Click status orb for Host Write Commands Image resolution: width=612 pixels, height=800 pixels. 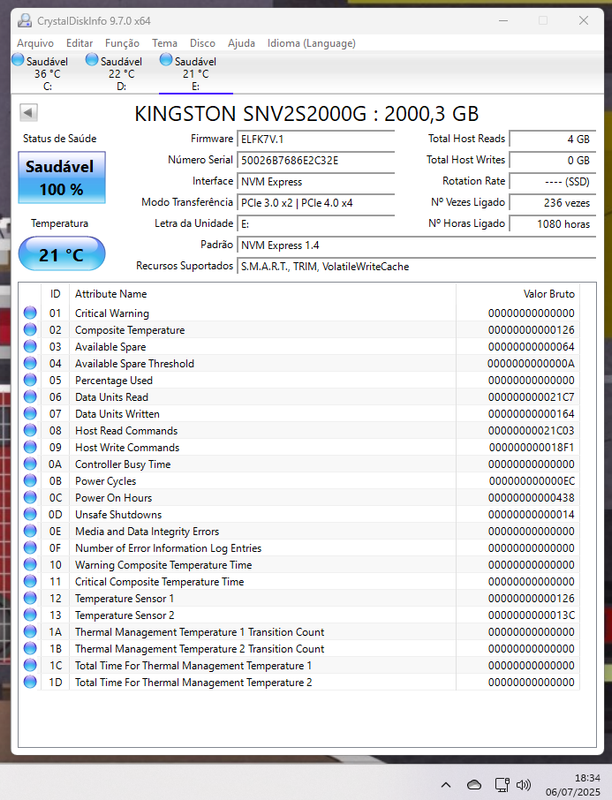[30, 447]
